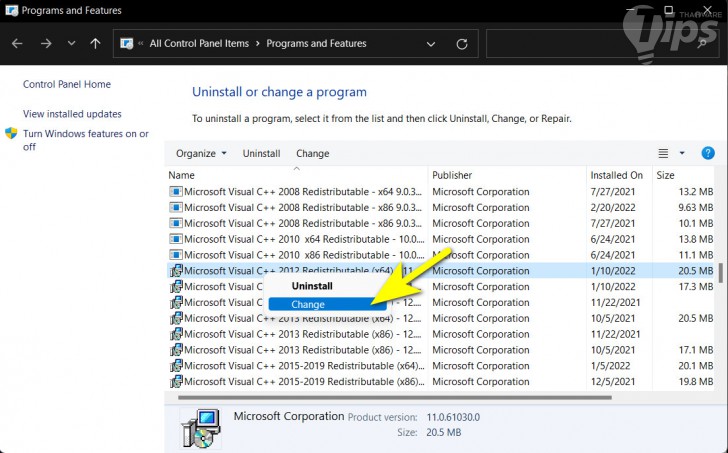Image resolution: width=728 pixels, height=453 pixels.
Task: Sort by the Installed On column header
Action: click(x=617, y=175)
